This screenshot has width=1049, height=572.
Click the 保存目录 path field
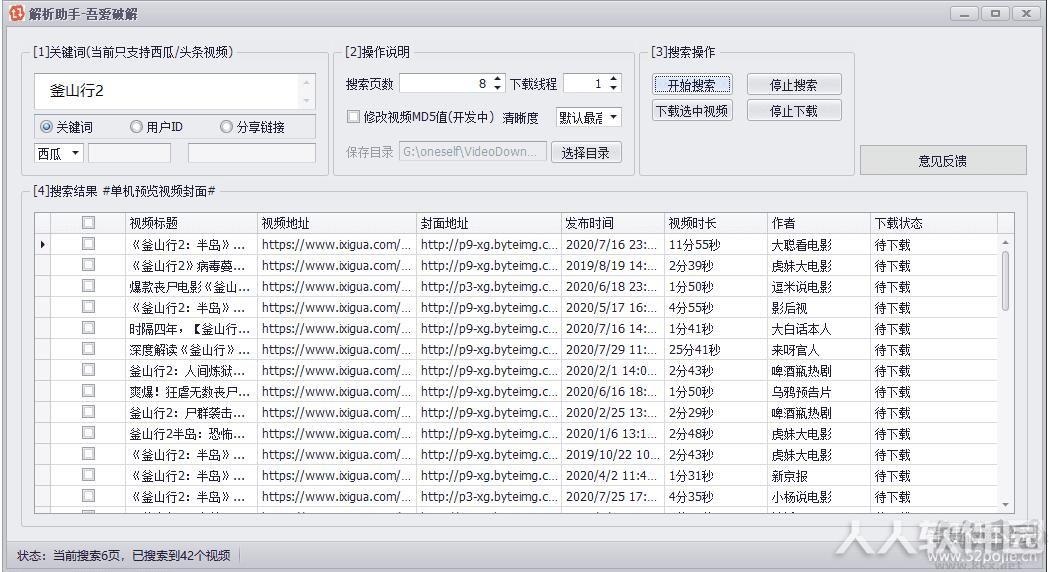pos(472,152)
